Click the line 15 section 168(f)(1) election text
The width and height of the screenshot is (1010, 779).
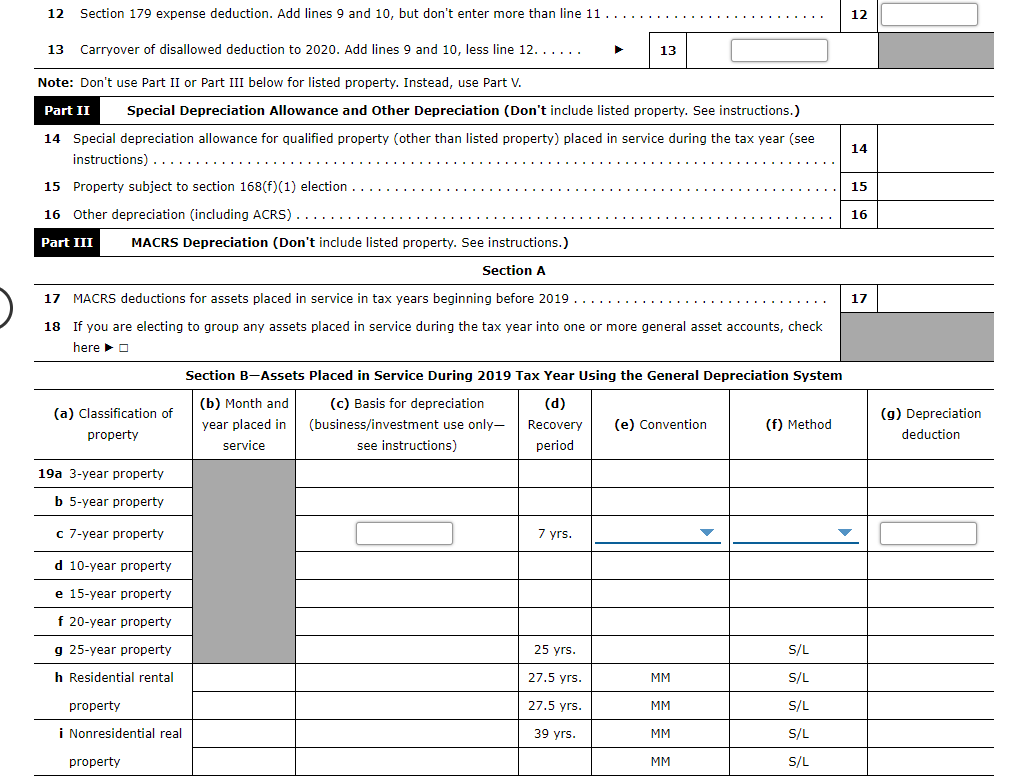[210, 187]
